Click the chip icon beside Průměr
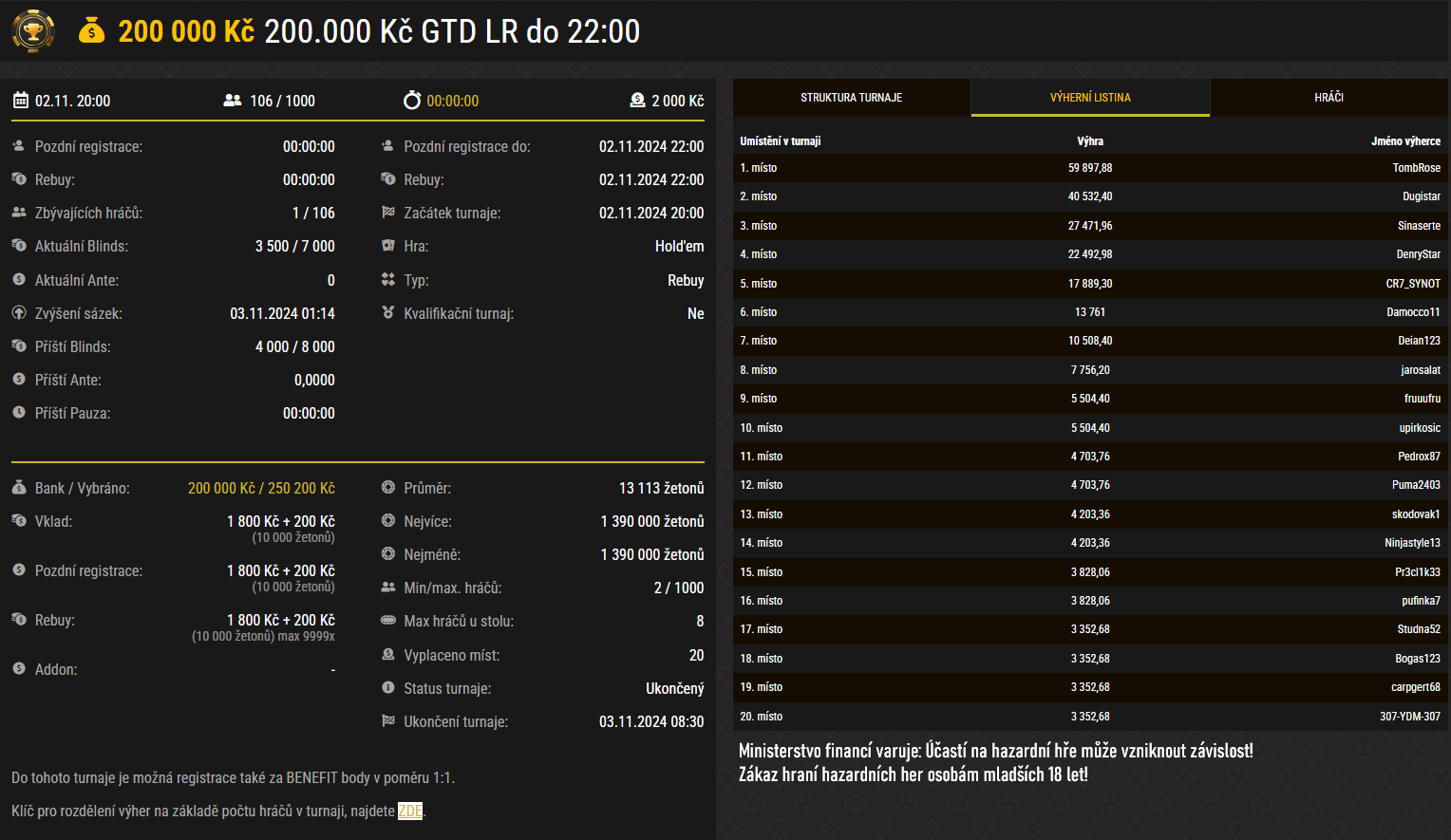 click(387, 488)
